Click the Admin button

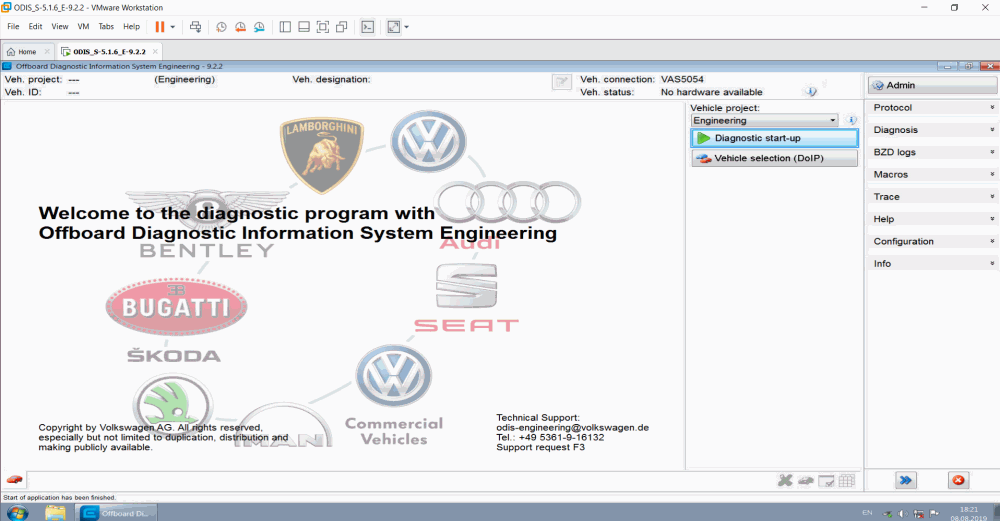932,85
